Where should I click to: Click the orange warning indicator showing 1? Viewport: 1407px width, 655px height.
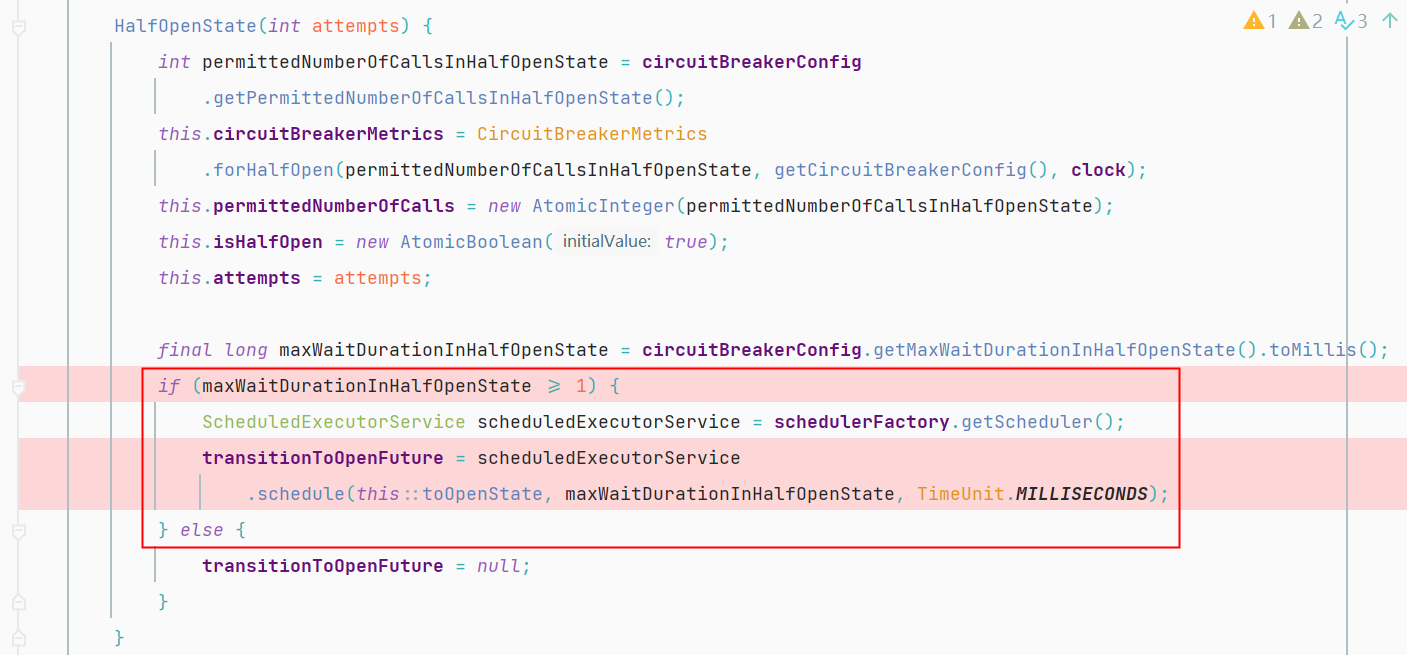point(1259,20)
